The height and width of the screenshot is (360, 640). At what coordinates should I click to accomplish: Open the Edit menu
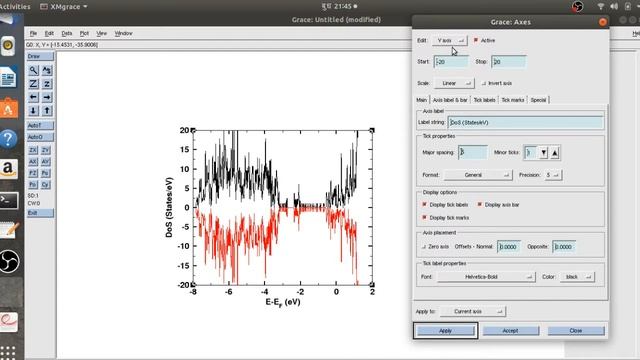coord(49,33)
